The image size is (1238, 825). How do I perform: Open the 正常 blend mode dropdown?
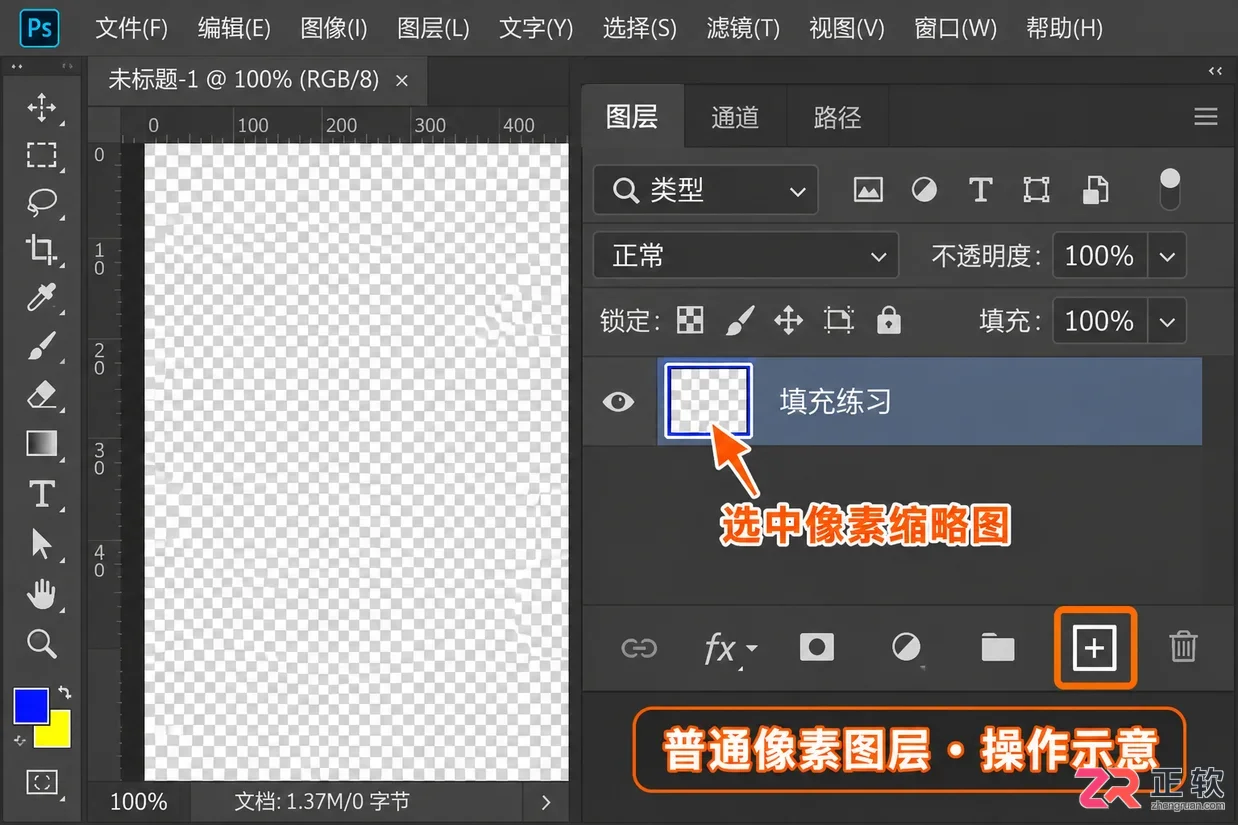coord(746,256)
